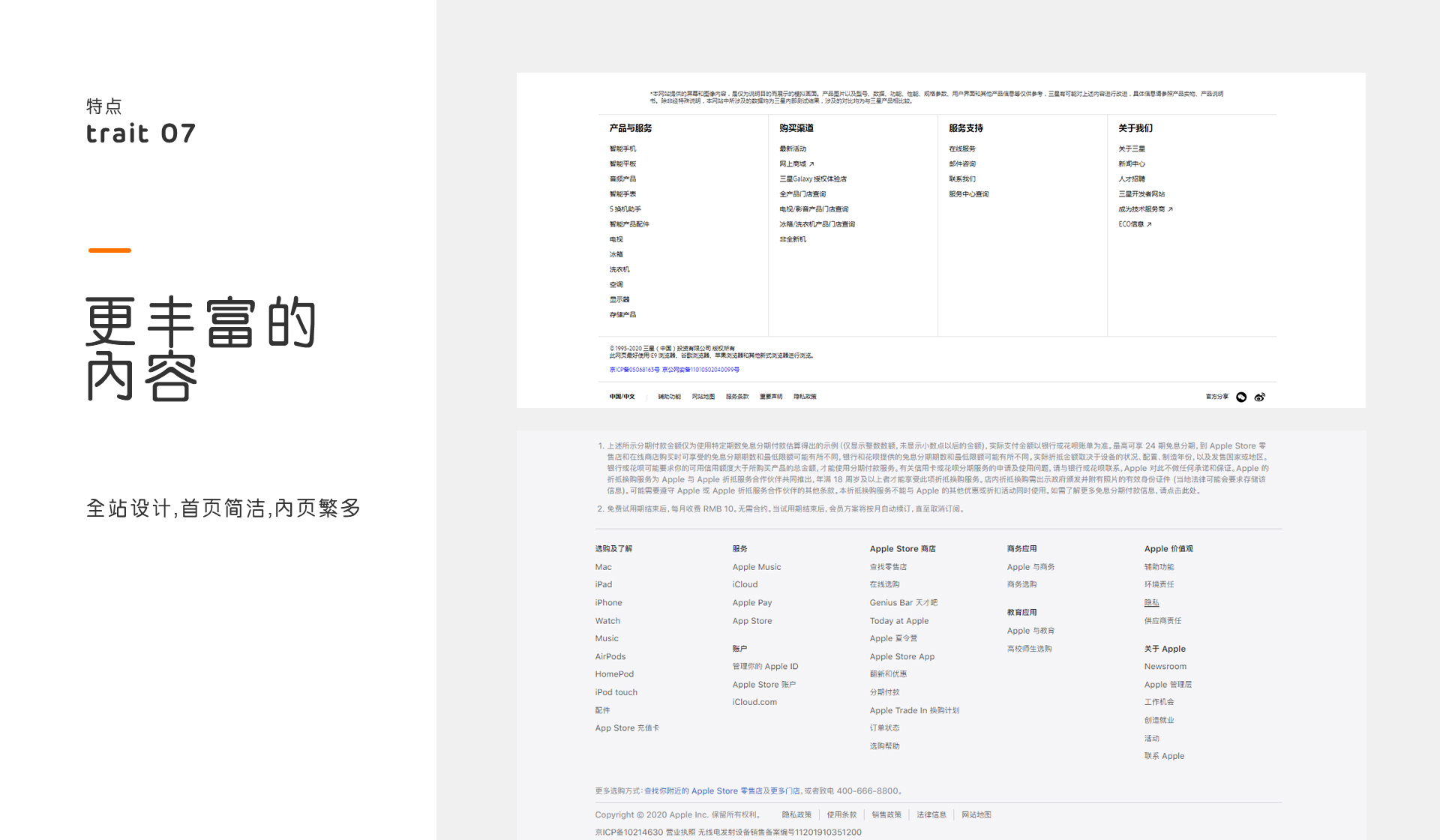Open 三星开发者网站 link
Screen dimensions: 1440x840
(1141, 193)
